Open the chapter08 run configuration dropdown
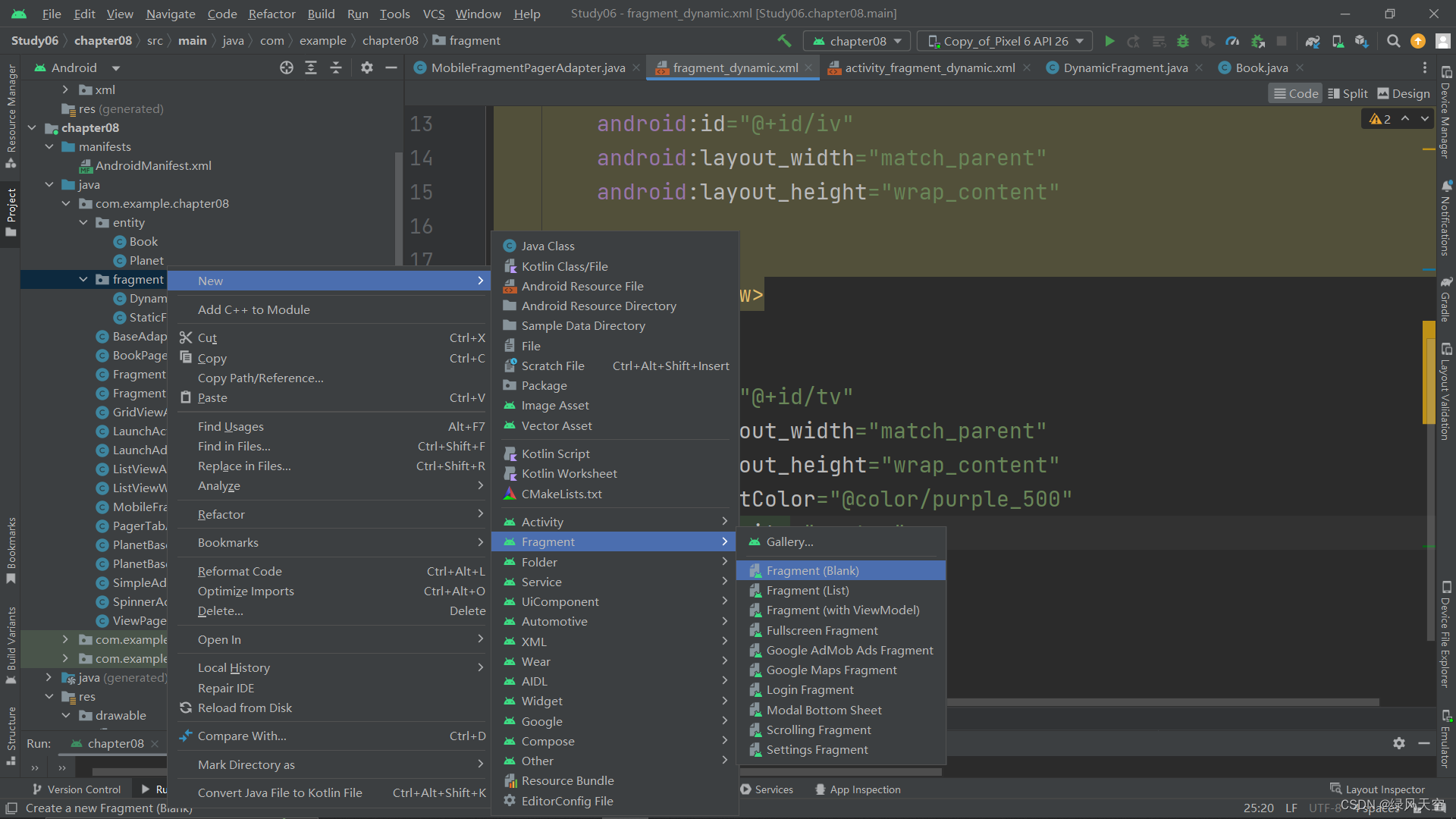This screenshot has width=1456, height=819. click(858, 41)
